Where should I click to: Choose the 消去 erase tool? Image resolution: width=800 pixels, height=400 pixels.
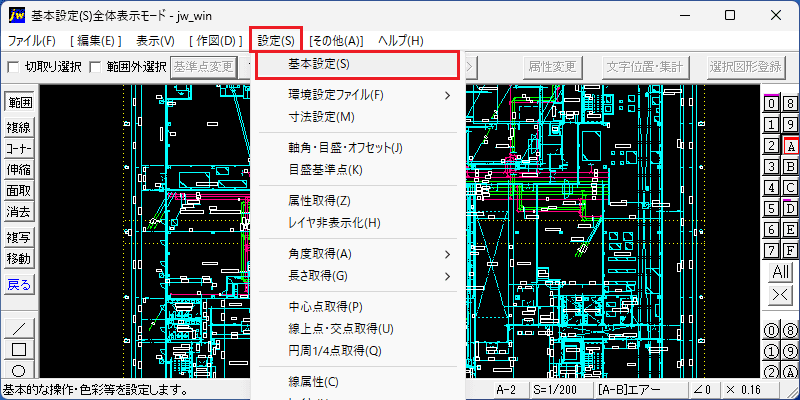click(x=19, y=211)
